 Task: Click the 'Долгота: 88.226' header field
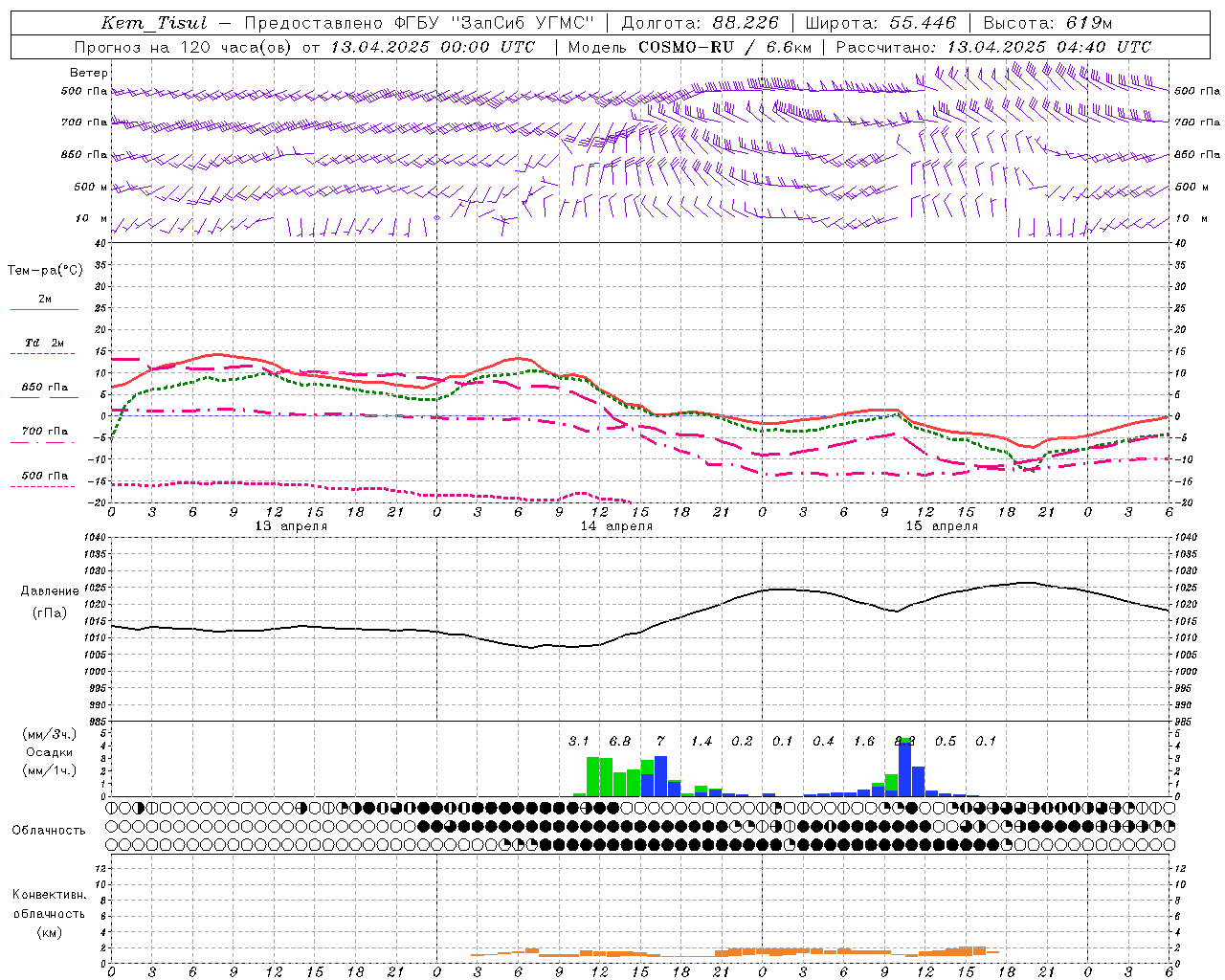click(700, 23)
